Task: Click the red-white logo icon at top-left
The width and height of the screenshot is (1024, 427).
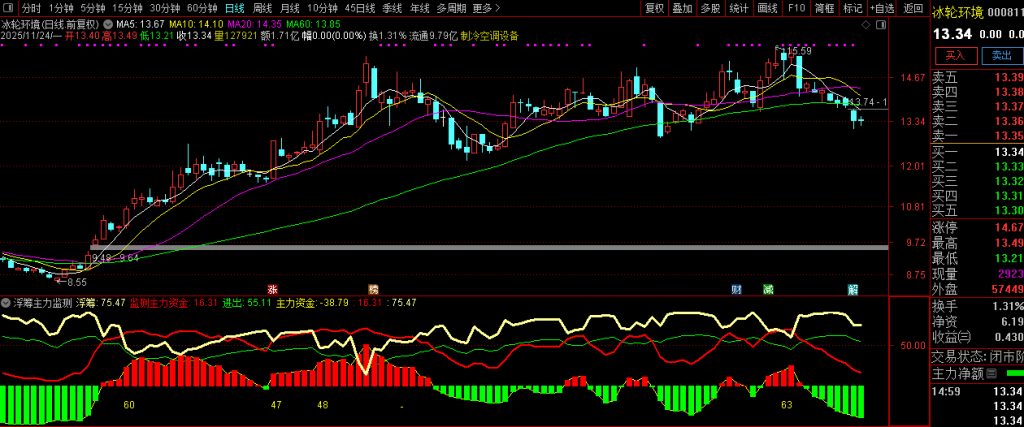Action: point(10,8)
